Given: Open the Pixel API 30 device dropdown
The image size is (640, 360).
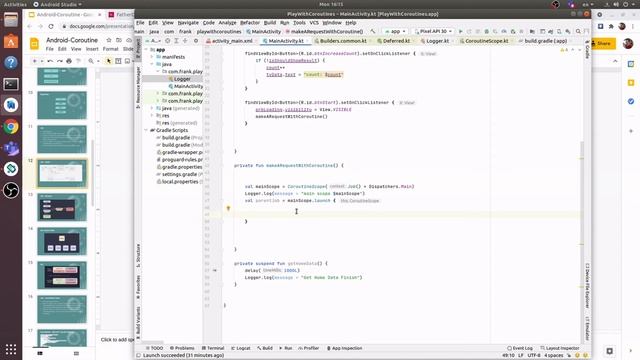Looking at the screenshot, I should (x=433, y=31).
